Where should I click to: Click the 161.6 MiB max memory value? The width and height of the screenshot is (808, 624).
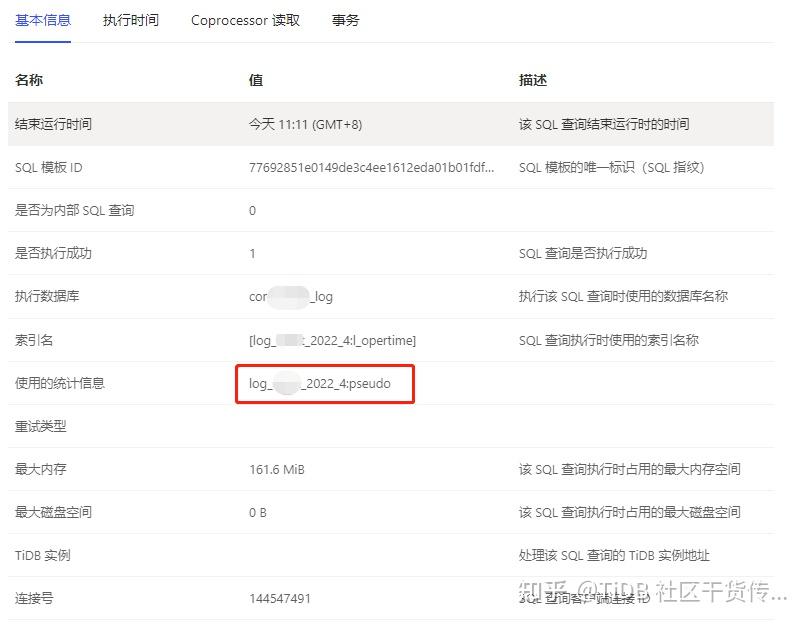[277, 469]
